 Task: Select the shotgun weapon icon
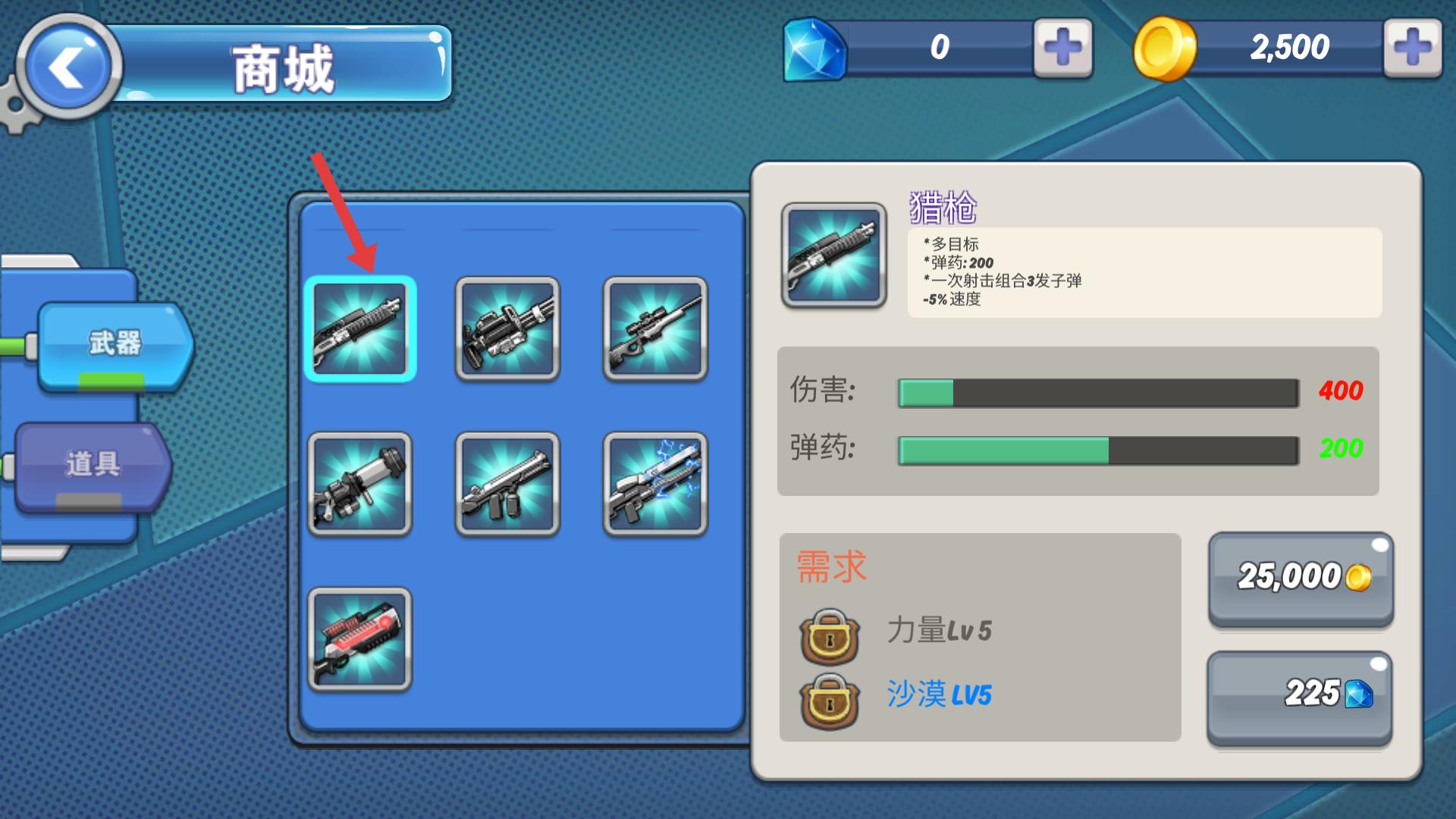pyautogui.click(x=360, y=328)
